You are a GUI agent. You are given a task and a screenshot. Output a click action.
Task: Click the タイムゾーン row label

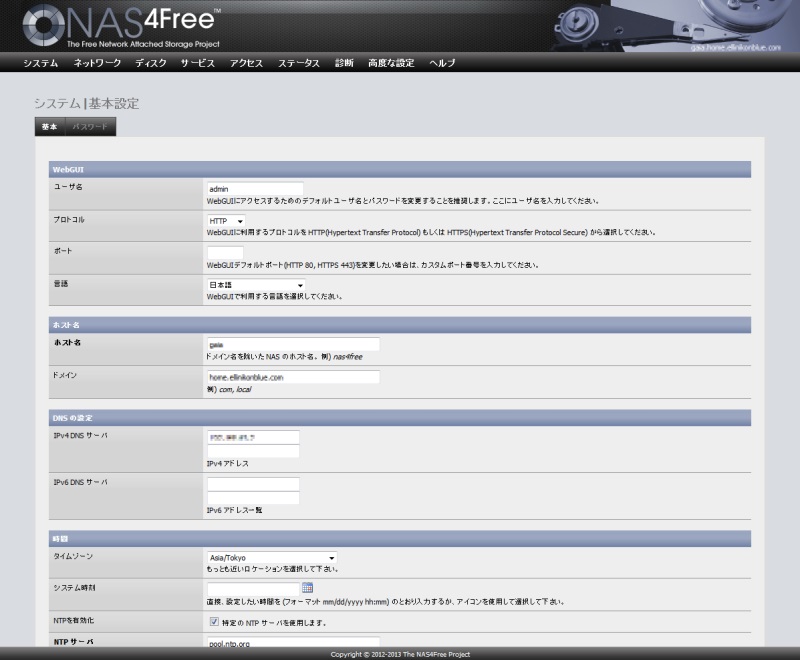tap(73, 556)
